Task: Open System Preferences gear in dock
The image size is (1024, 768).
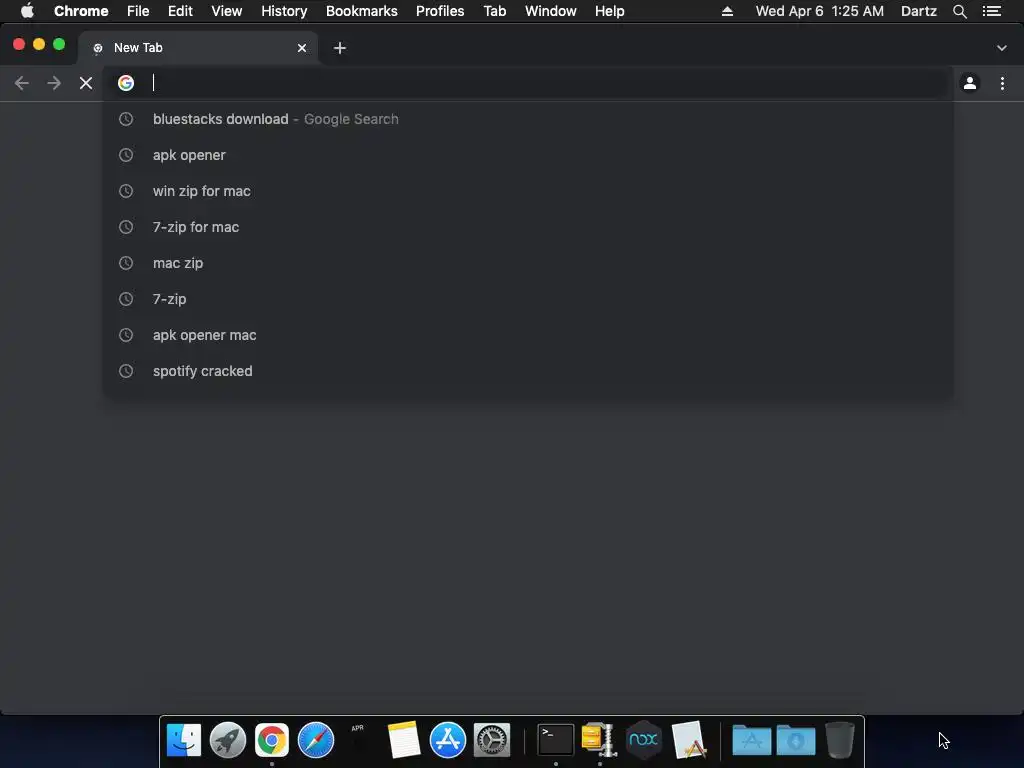Action: pyautogui.click(x=492, y=740)
